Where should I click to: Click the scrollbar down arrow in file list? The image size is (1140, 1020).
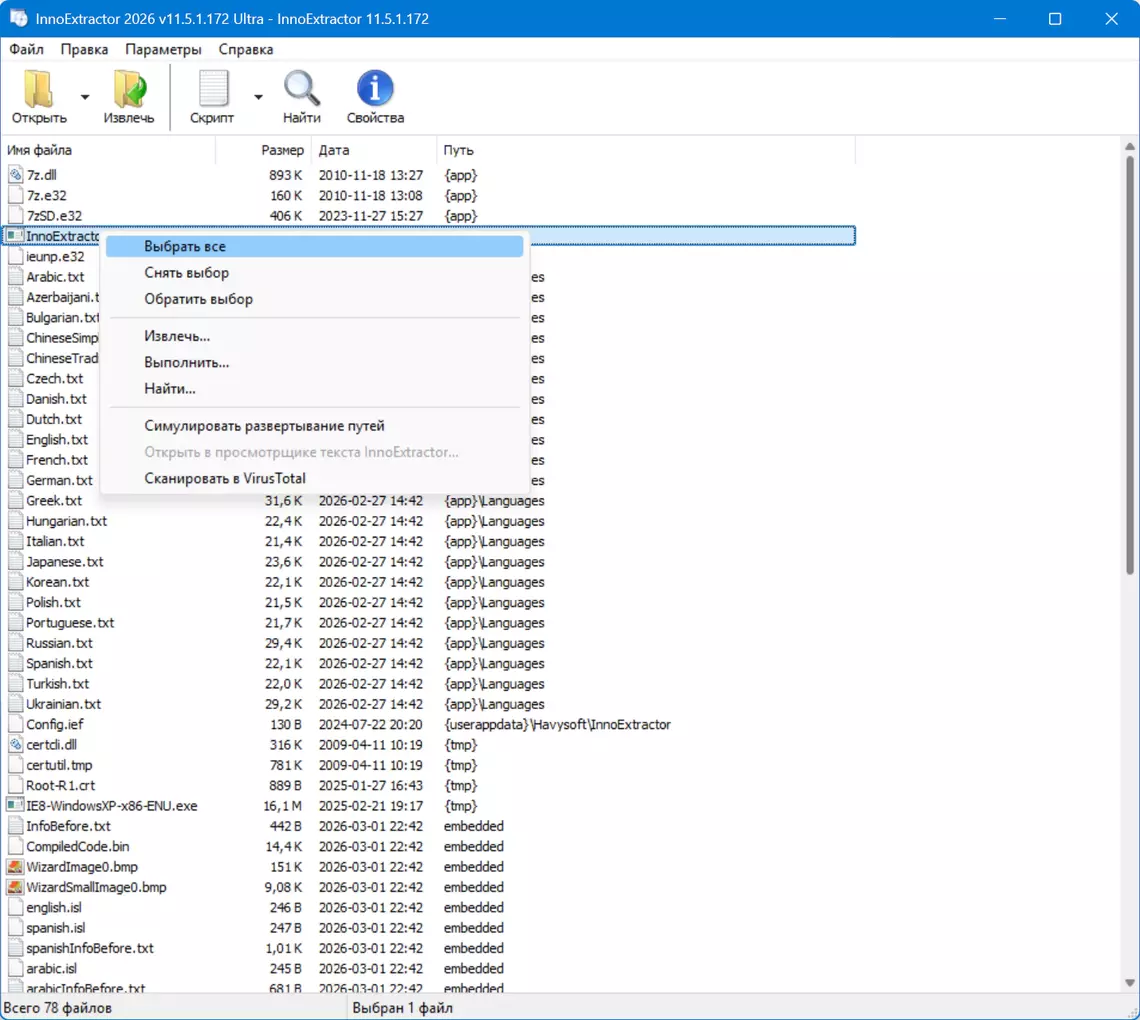[1130, 982]
